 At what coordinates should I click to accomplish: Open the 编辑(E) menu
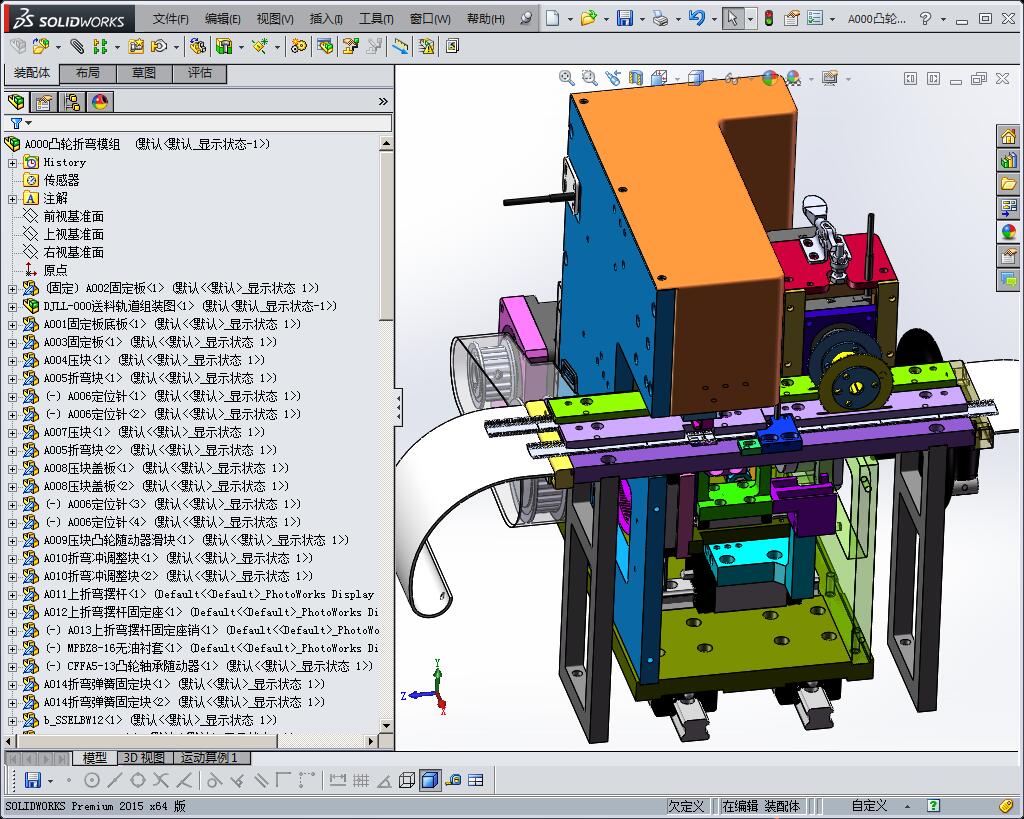click(223, 19)
